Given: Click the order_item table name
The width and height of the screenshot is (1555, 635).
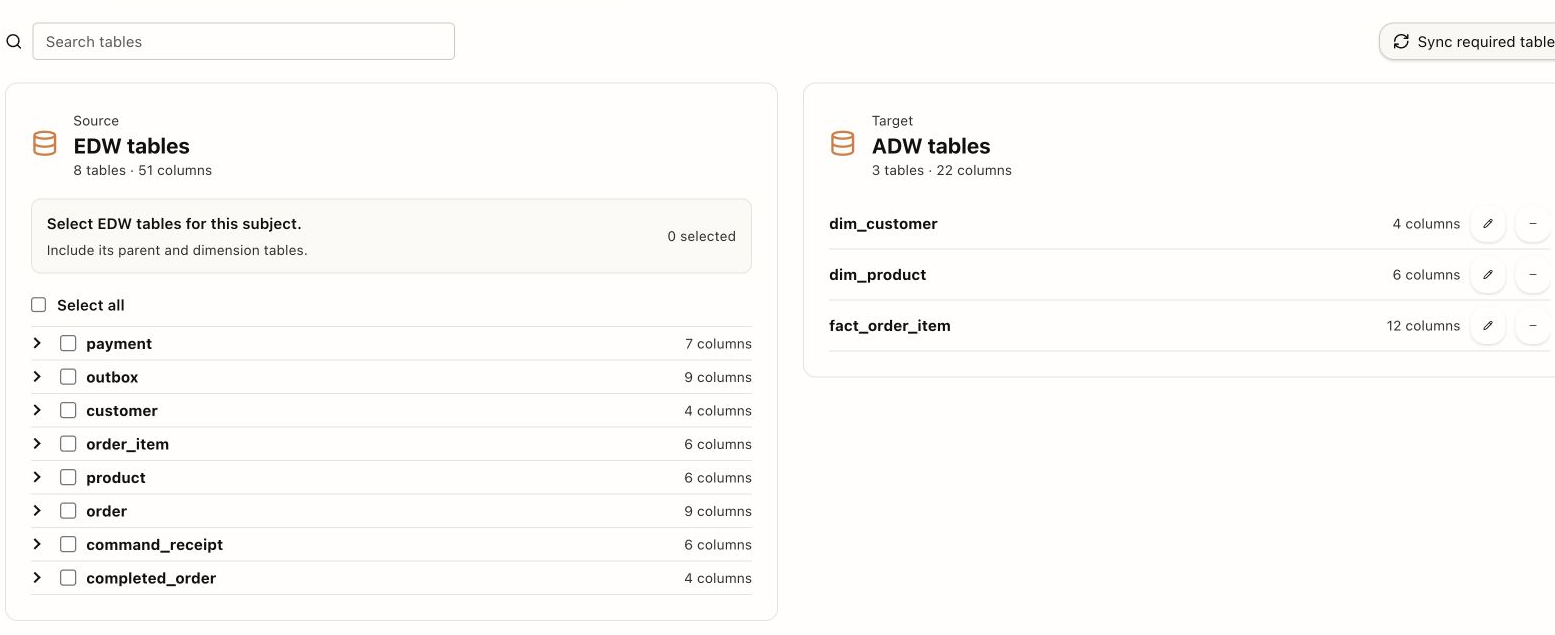Looking at the screenshot, I should 127,444.
